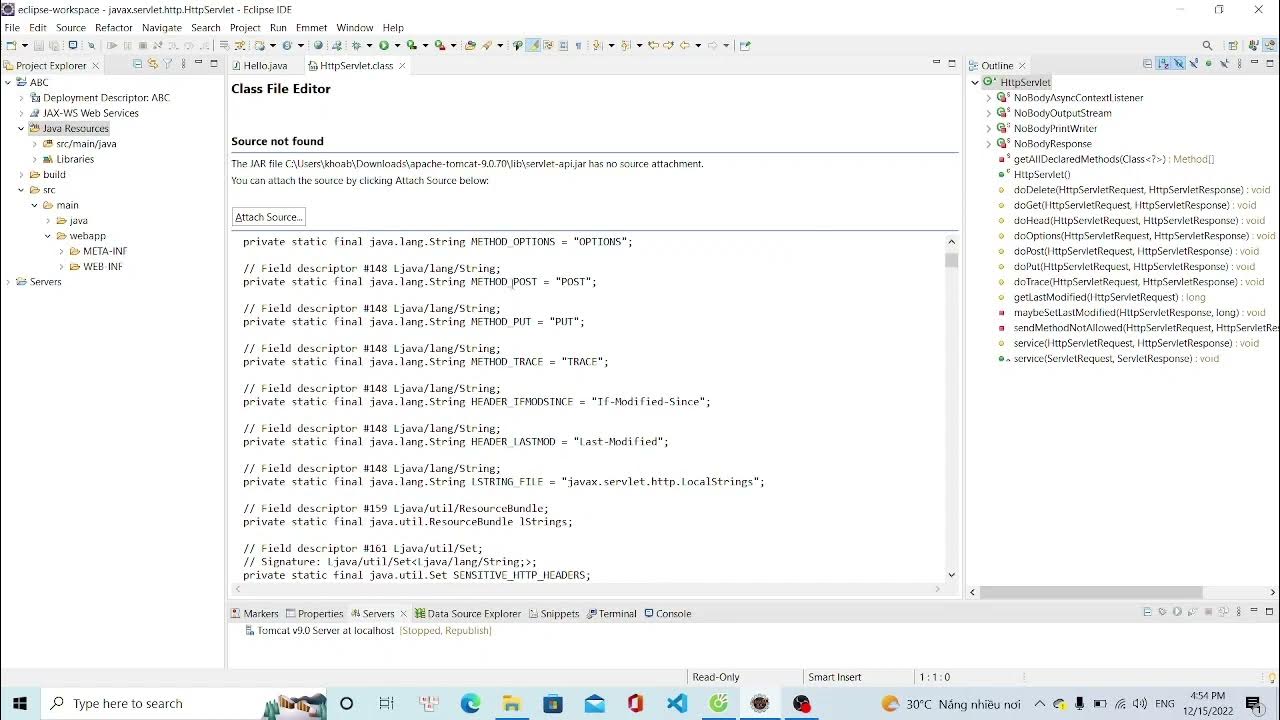Switch to the Java EE perspective icon
Image resolution: width=1280 pixels, height=720 pixels.
[1270, 46]
